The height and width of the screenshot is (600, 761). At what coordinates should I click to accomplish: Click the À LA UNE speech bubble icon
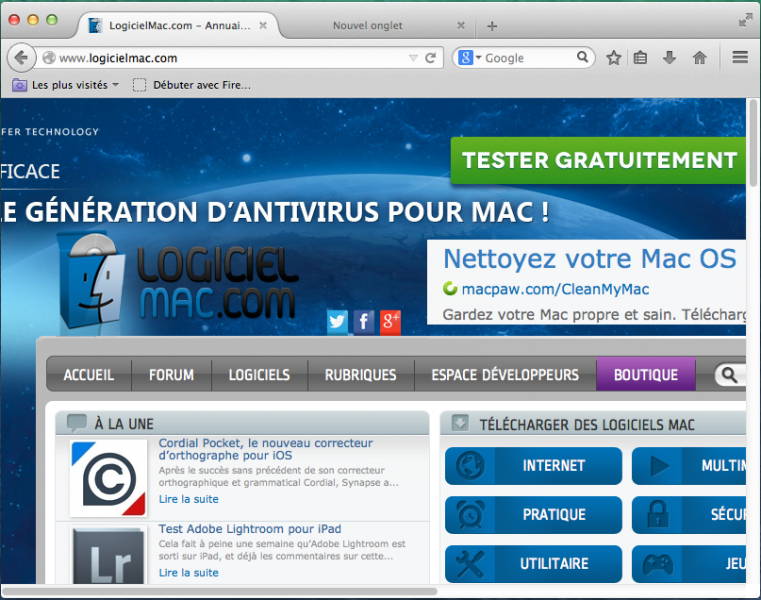point(77,423)
